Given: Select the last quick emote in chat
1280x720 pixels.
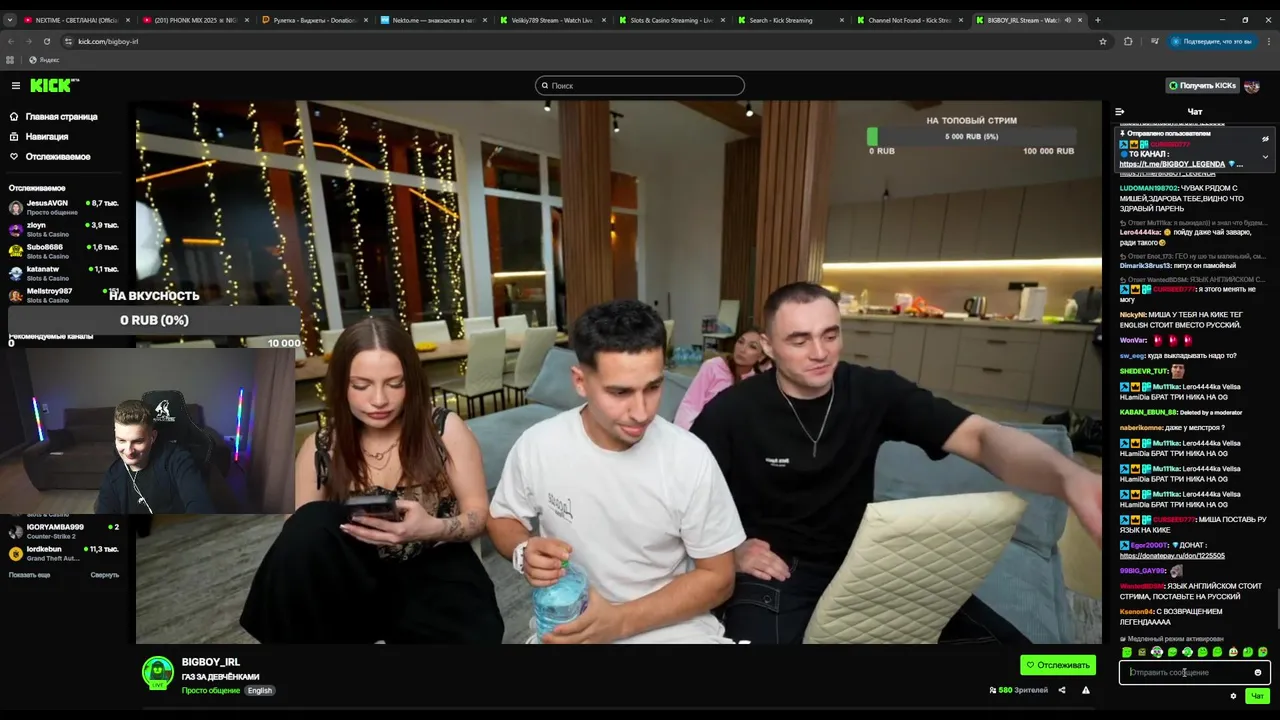Looking at the screenshot, I should [1263, 653].
